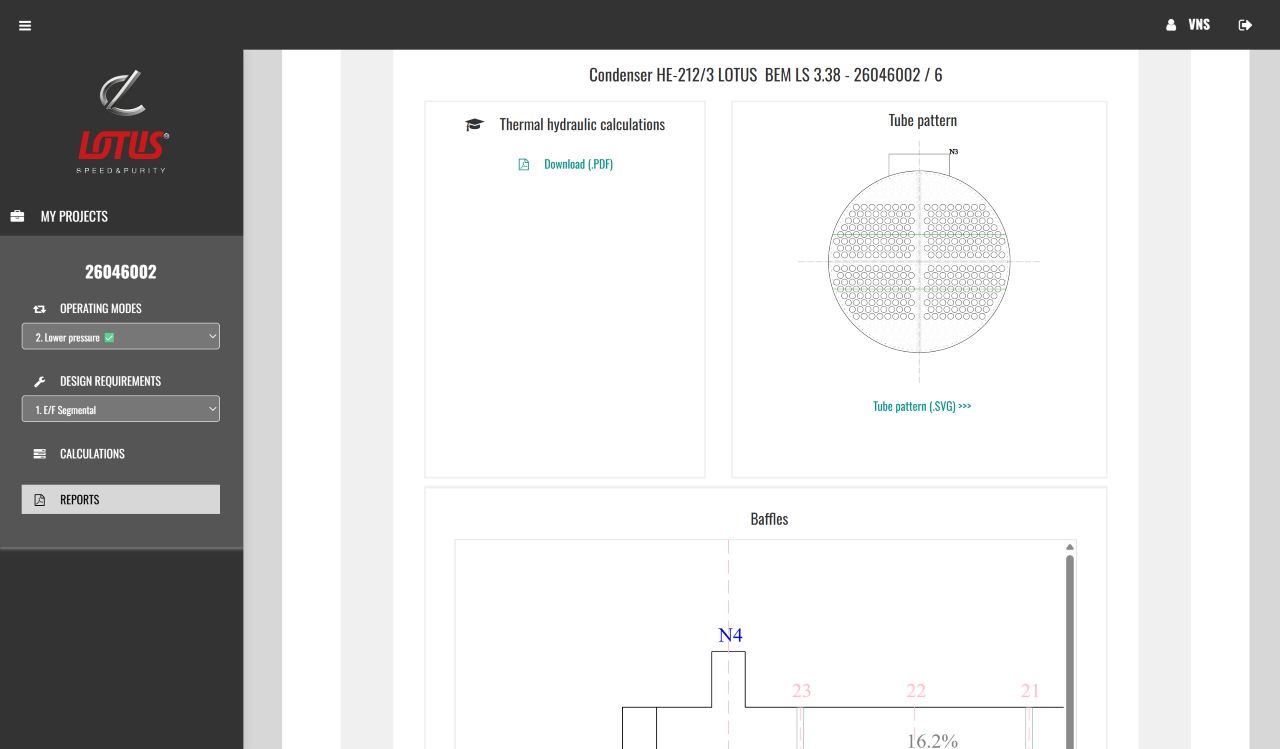Click the baffles drawing scrollbar up arrow

[1070, 547]
